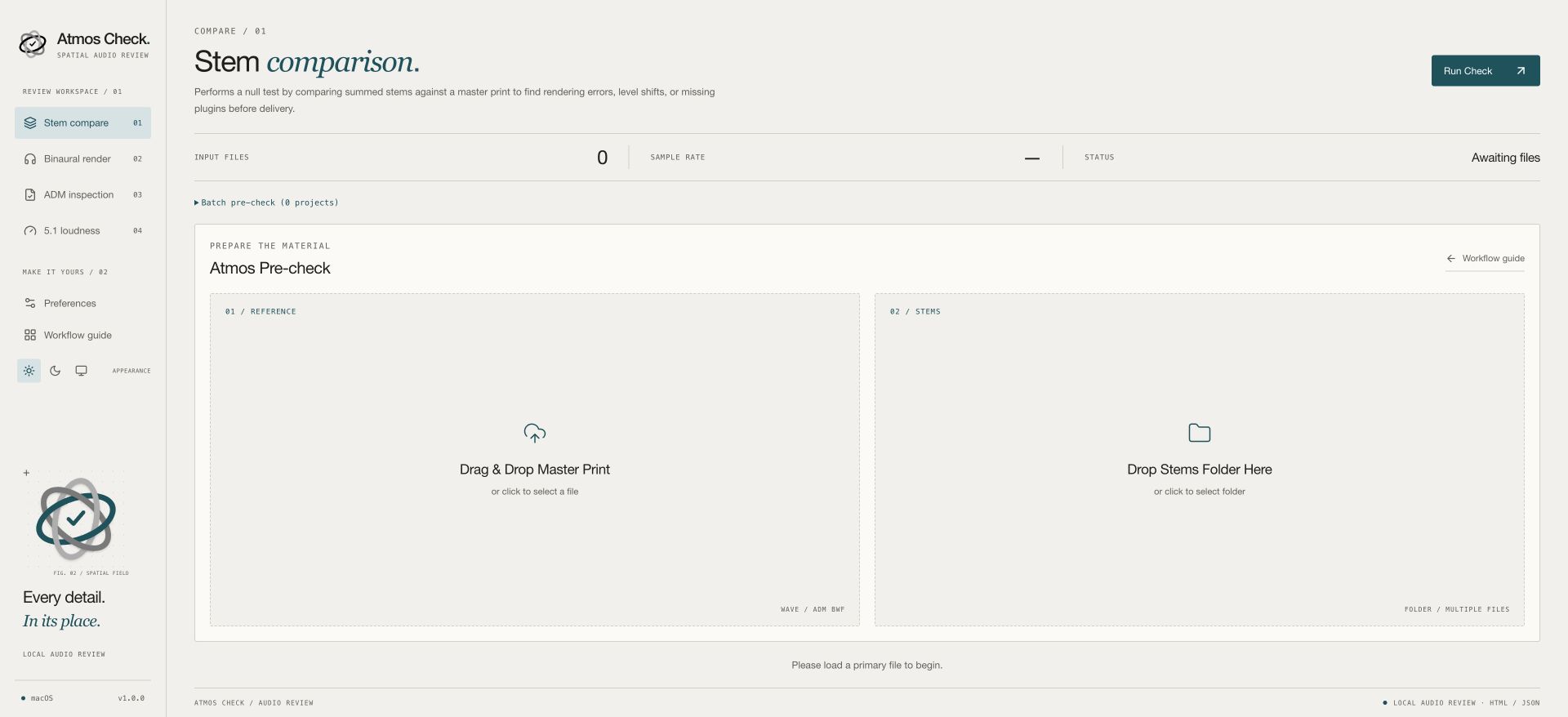
Task: Select system appearance monitor option
Action: click(82, 371)
